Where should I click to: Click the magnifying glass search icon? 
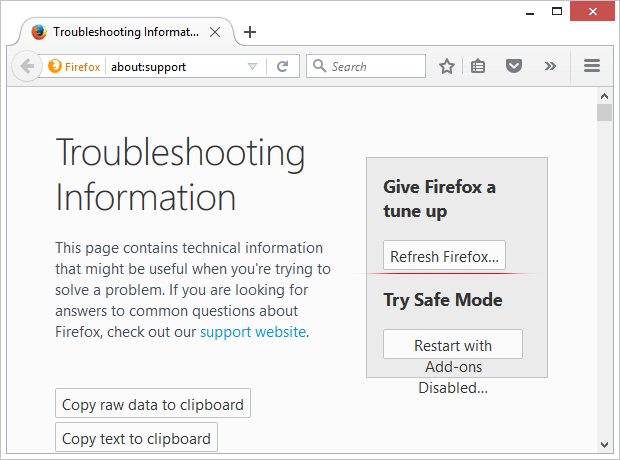point(319,66)
